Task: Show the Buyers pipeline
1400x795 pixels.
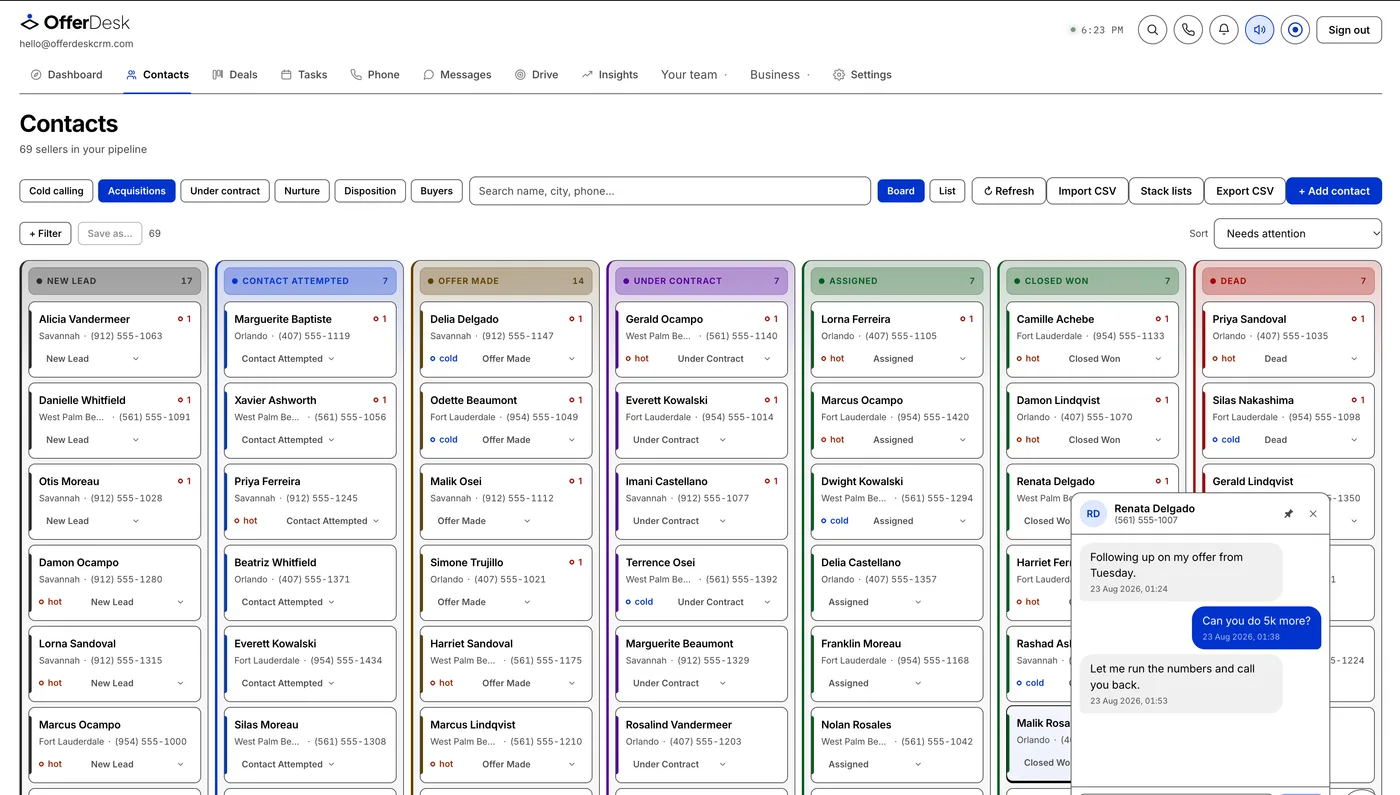Action: (436, 191)
